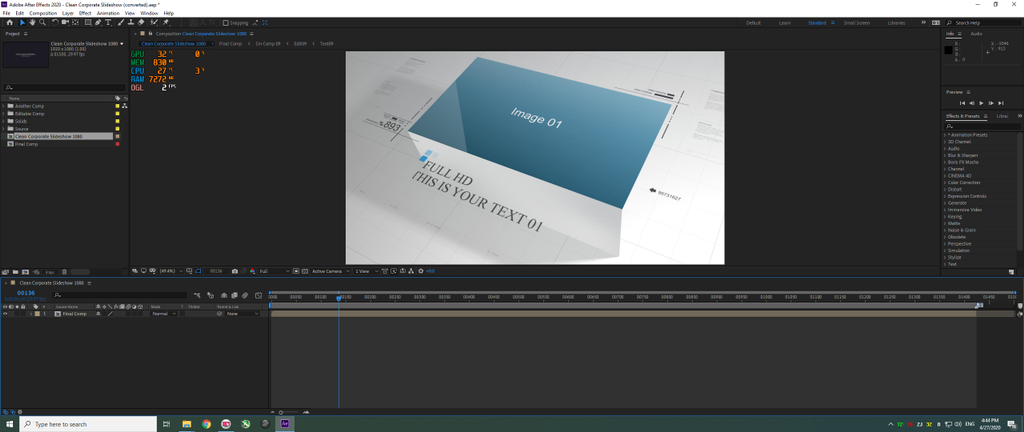
Task: Select the Zoom magnifier tool
Action: [x=43, y=22]
